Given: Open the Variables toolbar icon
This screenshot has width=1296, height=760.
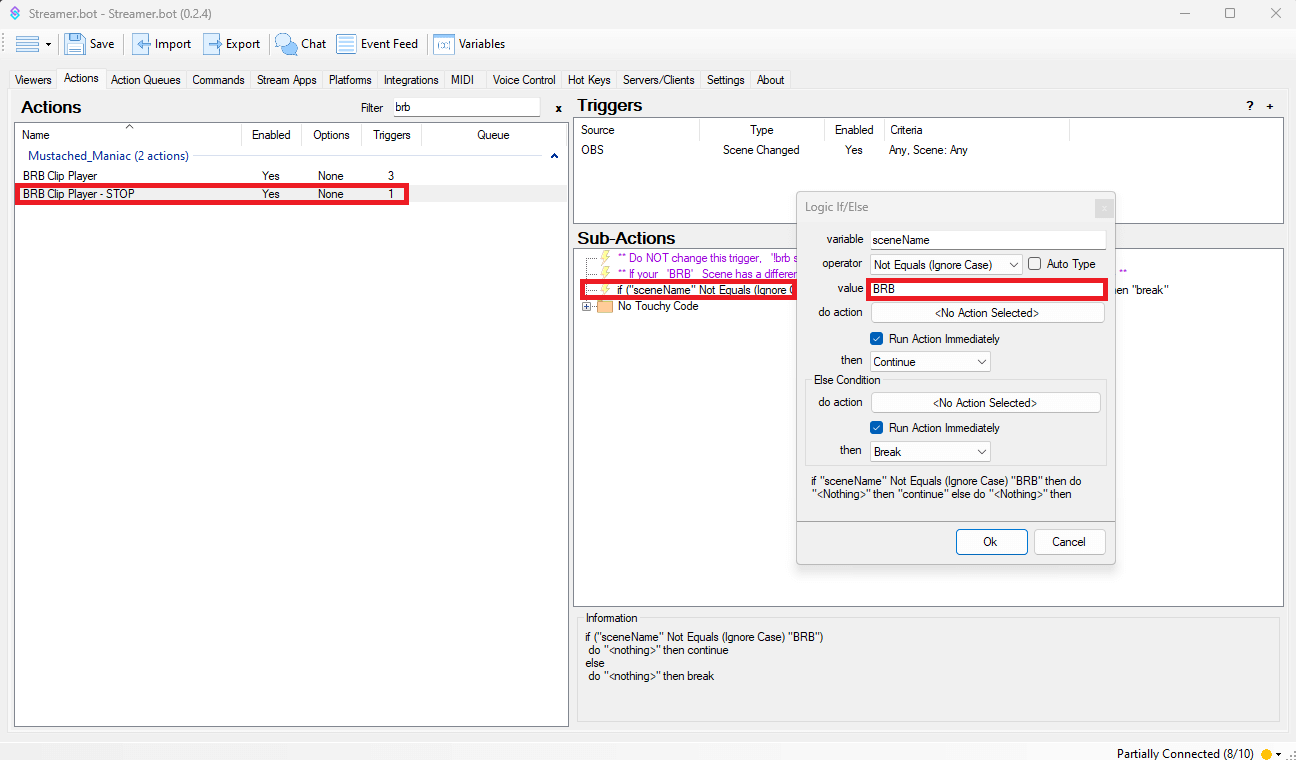Looking at the screenshot, I should 444,44.
